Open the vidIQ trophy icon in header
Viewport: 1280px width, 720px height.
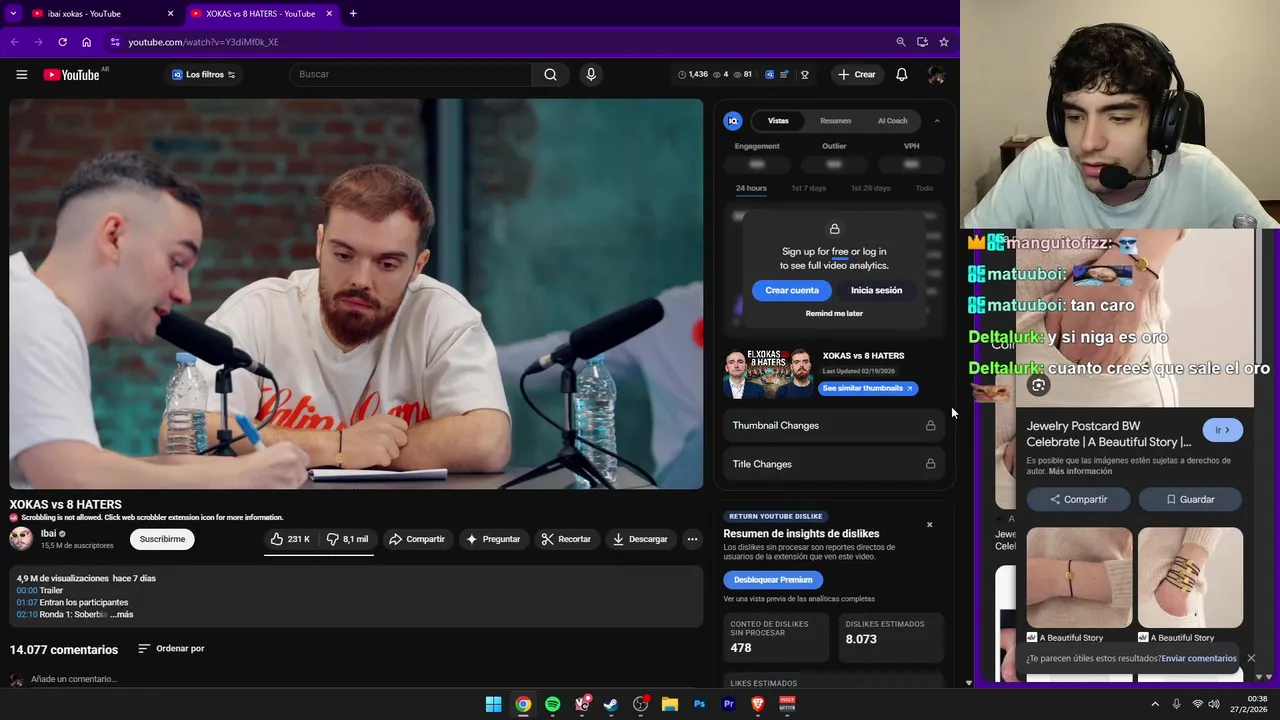[804, 74]
